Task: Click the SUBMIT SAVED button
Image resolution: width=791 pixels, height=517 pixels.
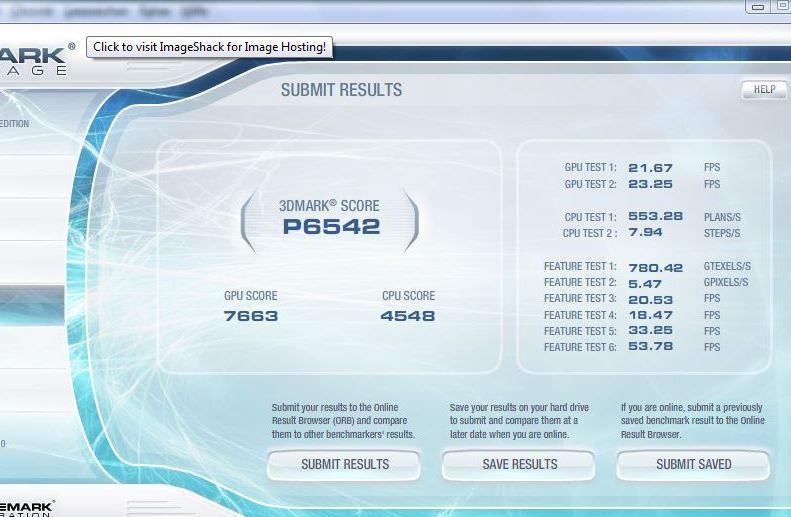Action: click(x=693, y=465)
